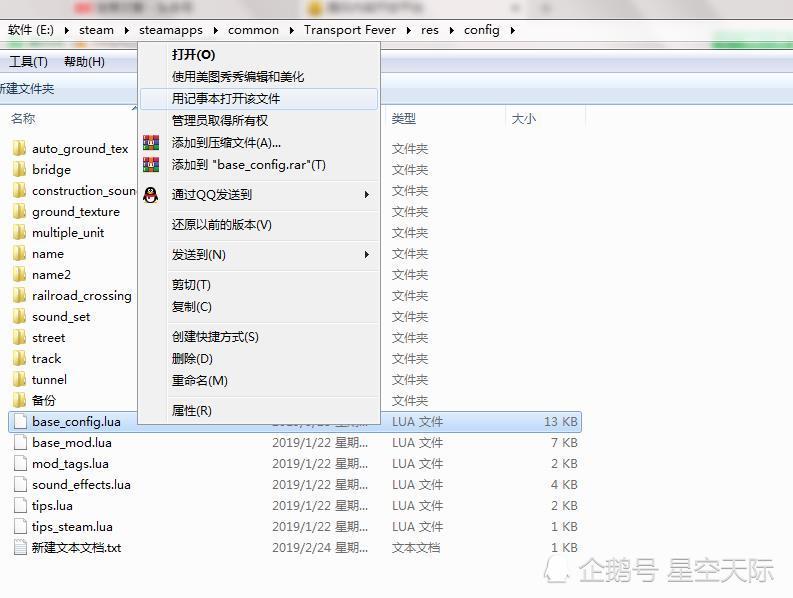The width and height of the screenshot is (793, 598).
Task: Go to steam in the address bar
Action: pos(97,30)
